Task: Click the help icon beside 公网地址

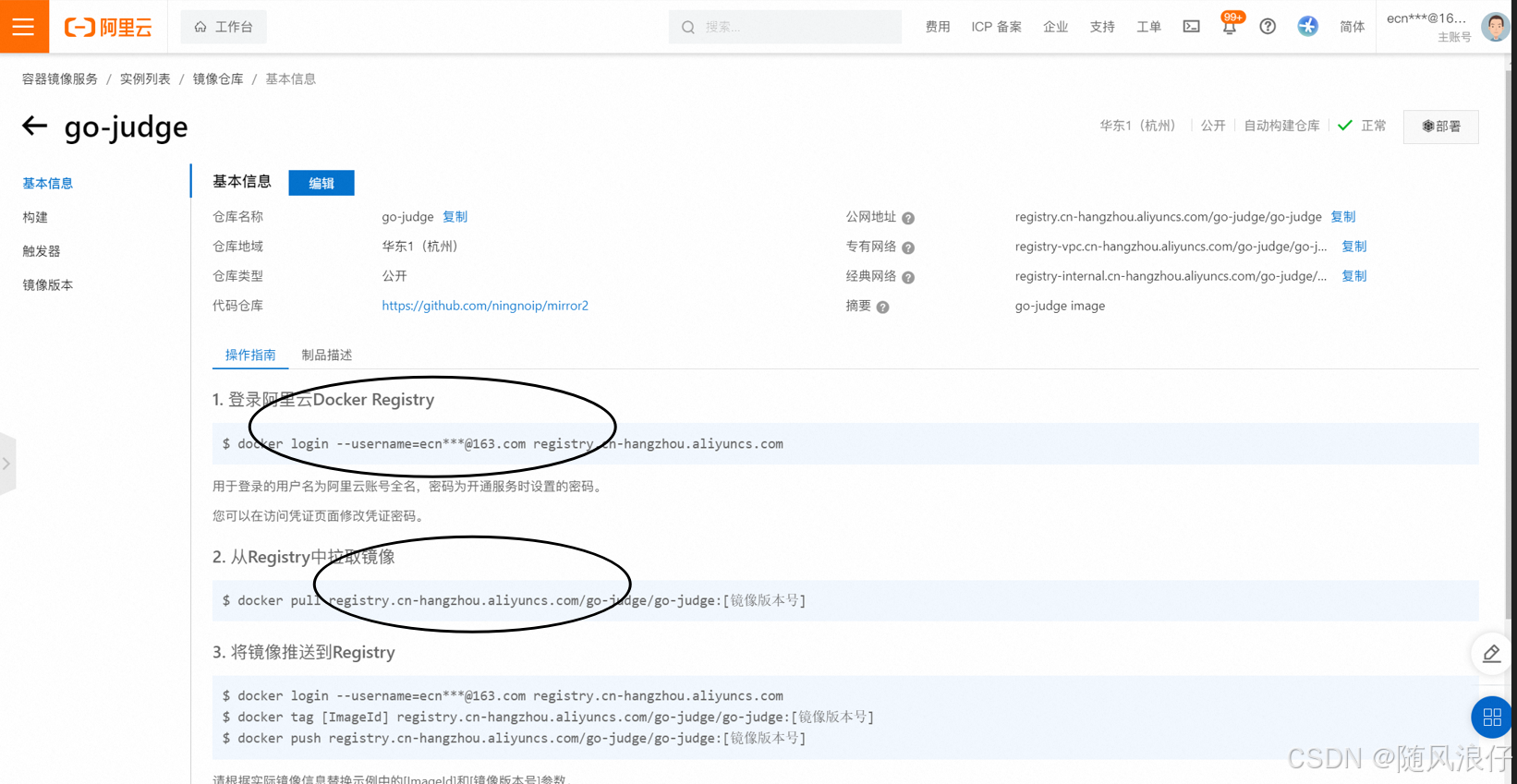Action: click(908, 218)
